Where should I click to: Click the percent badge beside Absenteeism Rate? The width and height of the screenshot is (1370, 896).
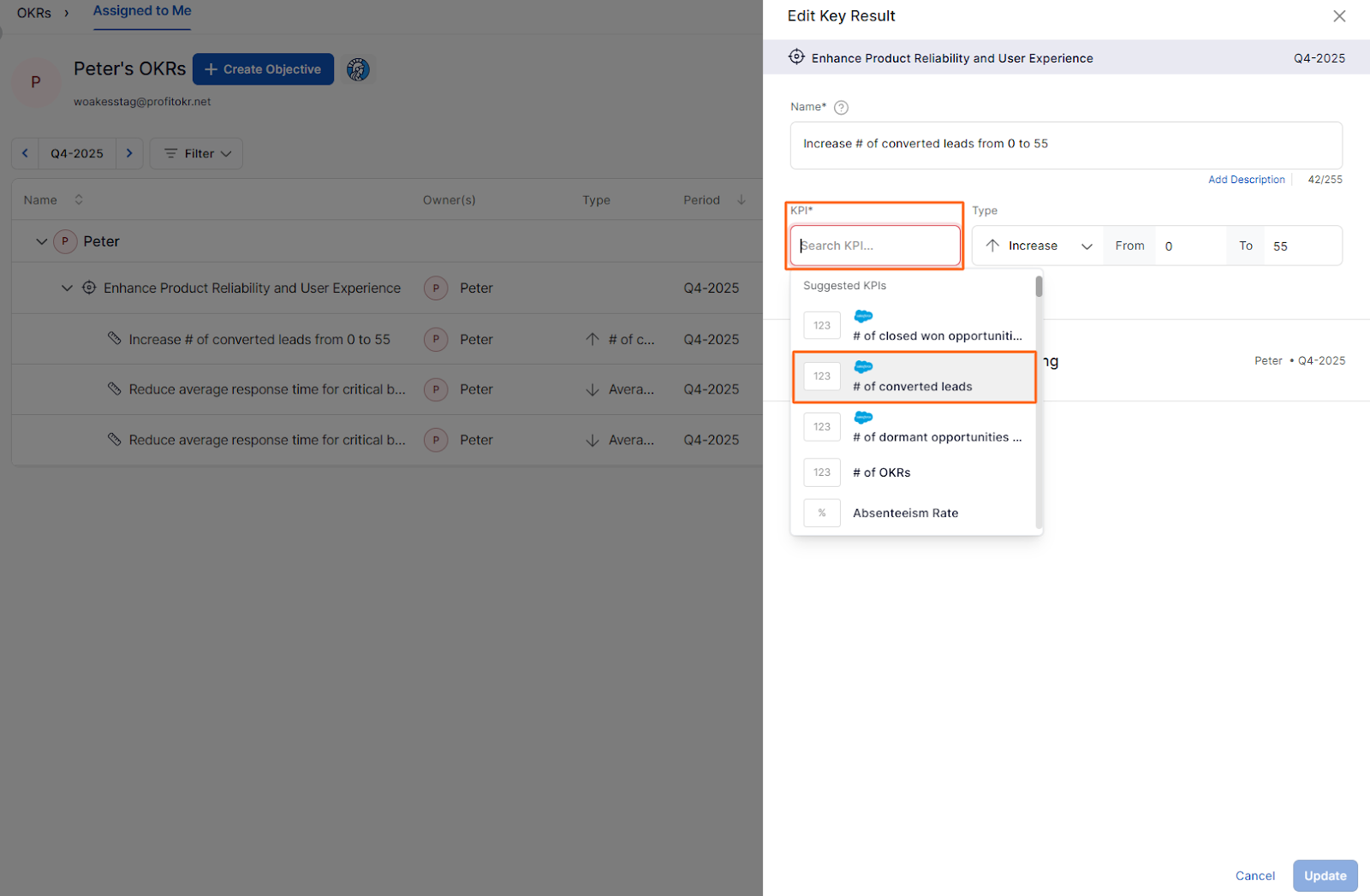pos(822,513)
